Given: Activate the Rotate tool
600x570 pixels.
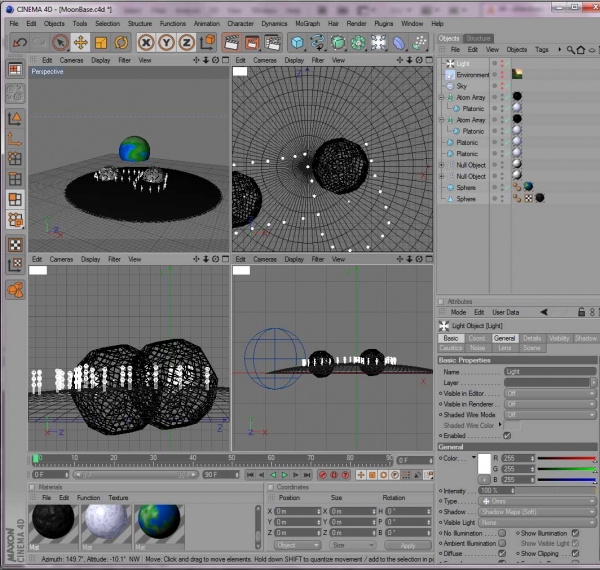Looking at the screenshot, I should 121,42.
